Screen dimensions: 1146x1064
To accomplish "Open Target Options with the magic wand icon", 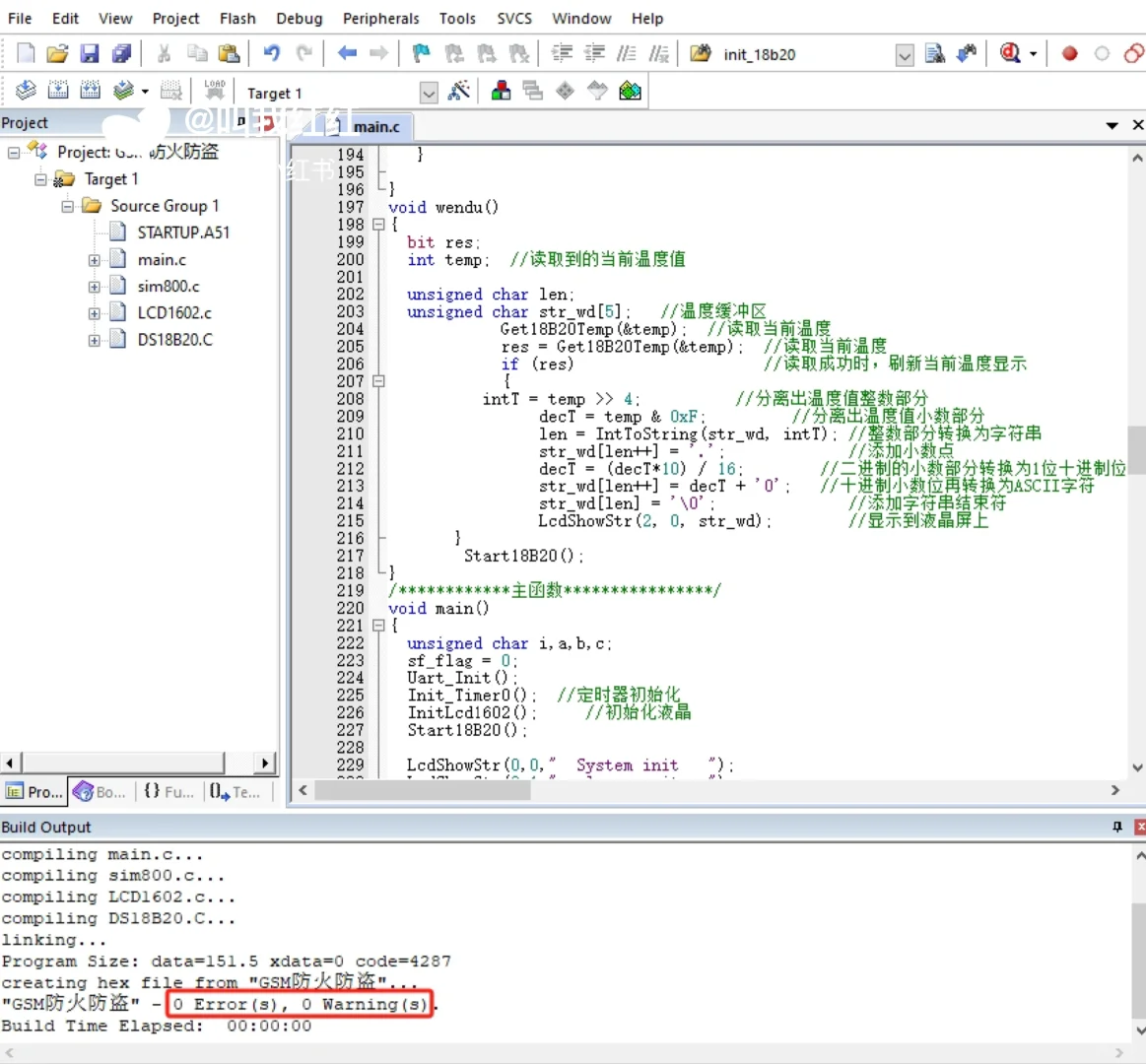I will click(x=459, y=92).
